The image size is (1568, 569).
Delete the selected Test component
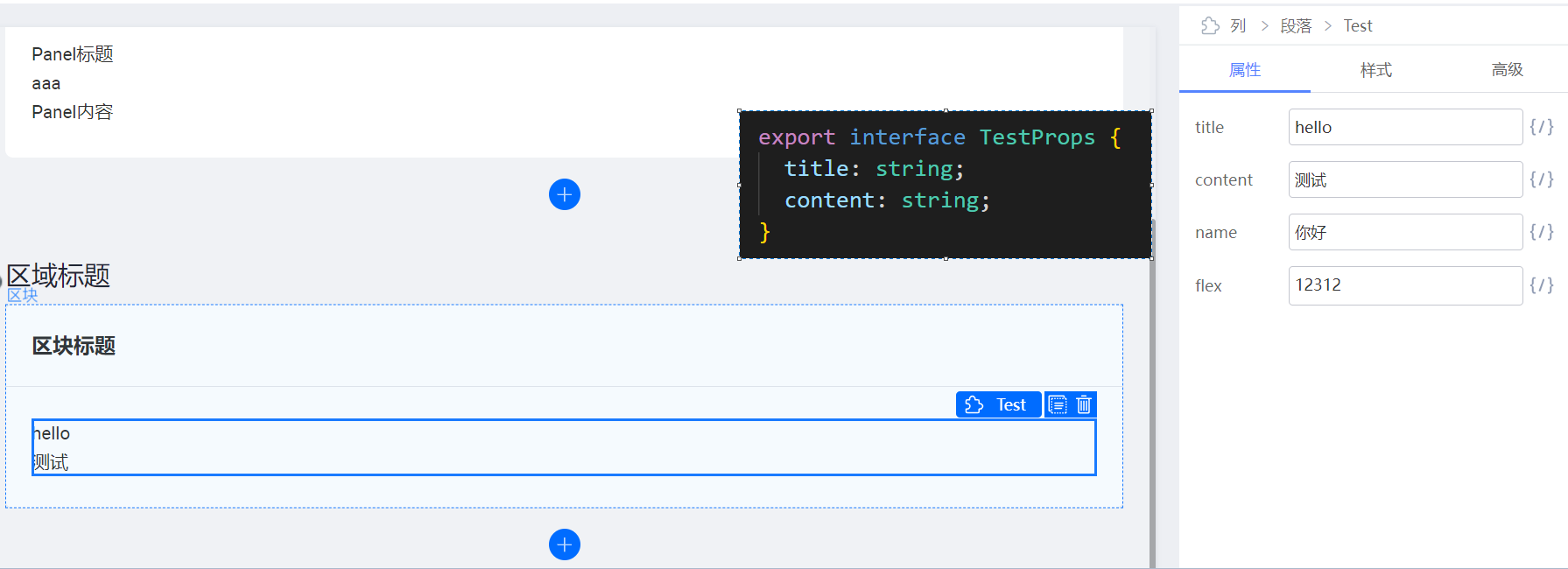pyautogui.click(x=1084, y=404)
